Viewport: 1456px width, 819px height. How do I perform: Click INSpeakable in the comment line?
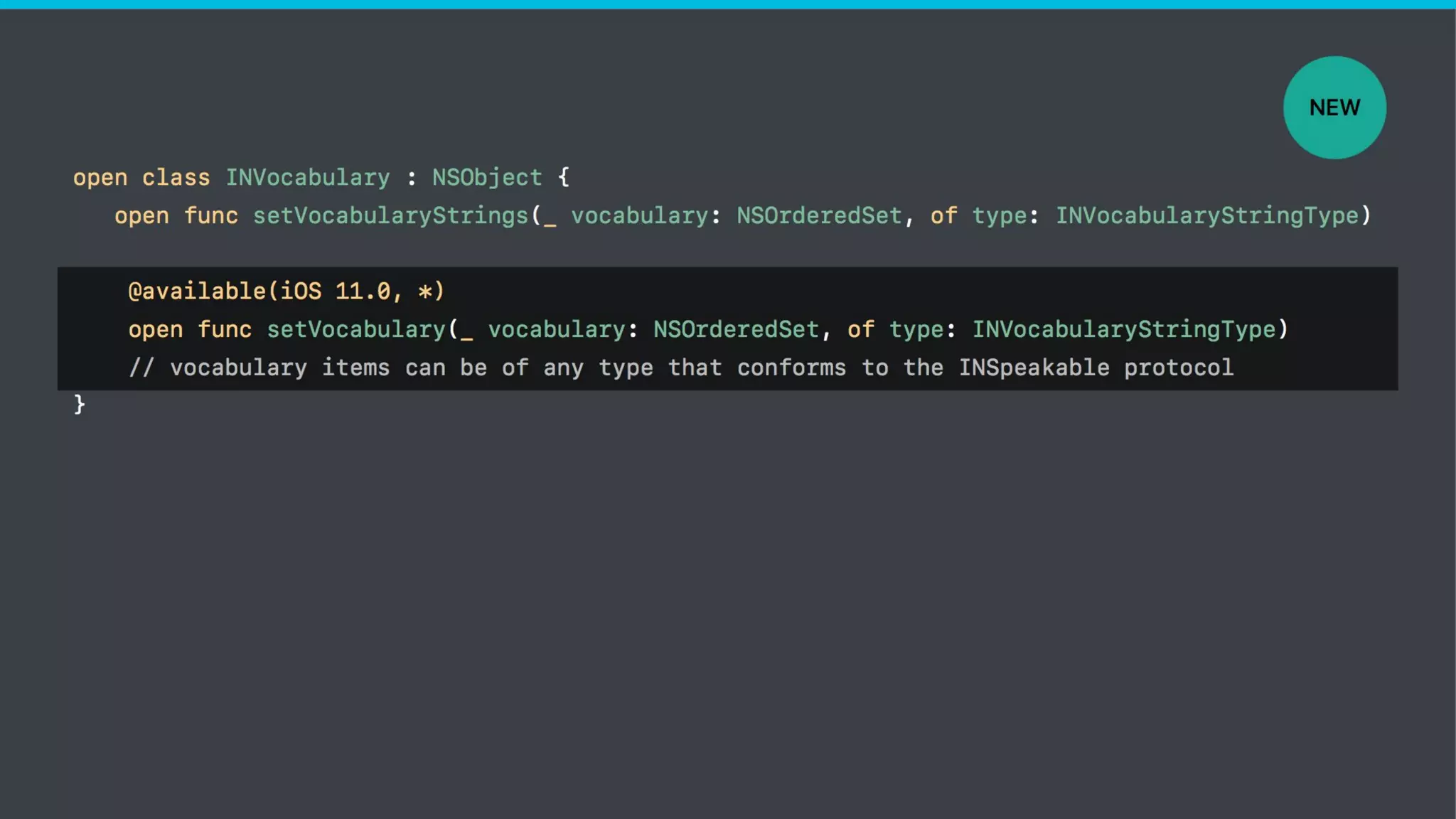(x=1034, y=368)
